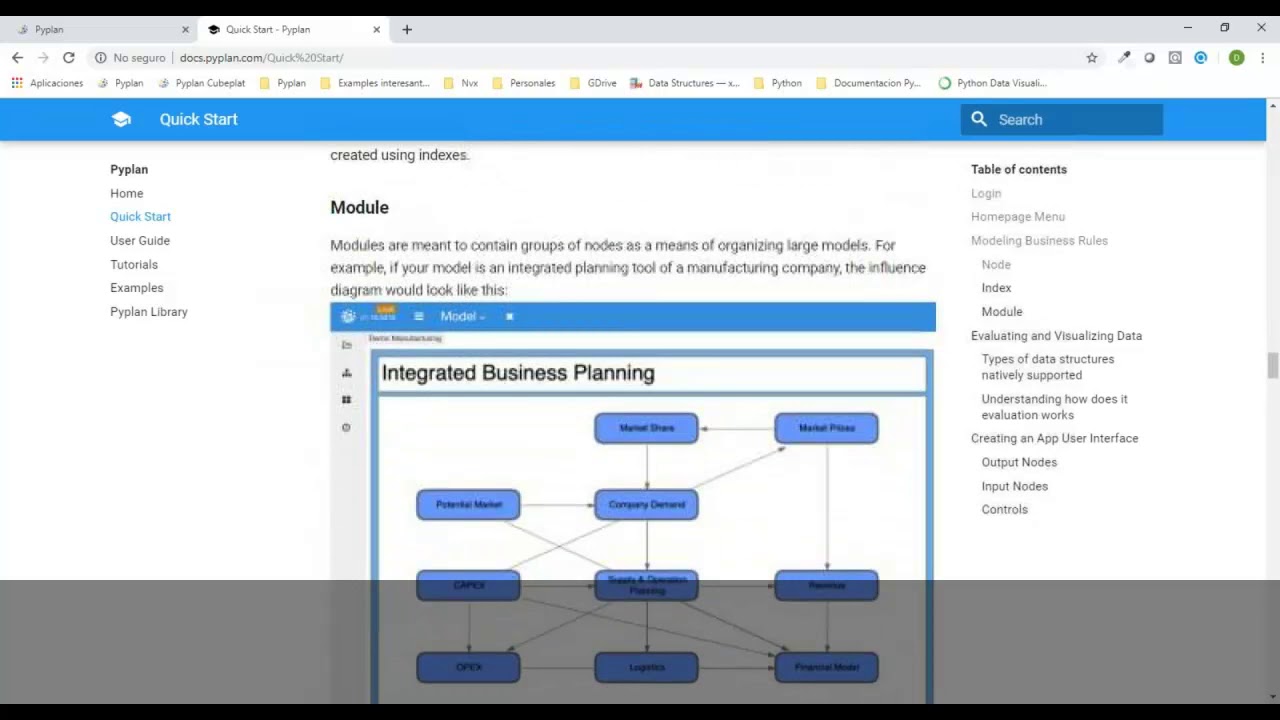Click the Quick Start graduation cap logo
The image size is (1280, 720).
pyautogui.click(x=121, y=119)
